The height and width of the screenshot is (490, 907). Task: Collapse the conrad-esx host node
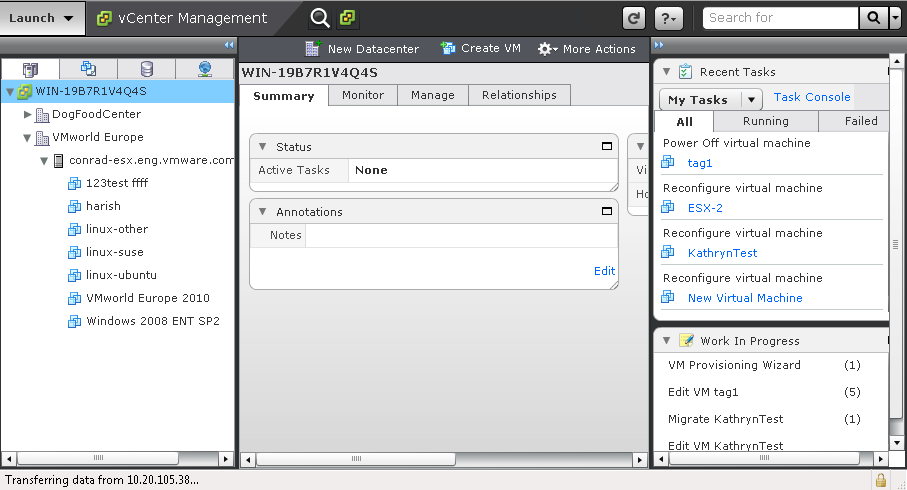(44, 161)
